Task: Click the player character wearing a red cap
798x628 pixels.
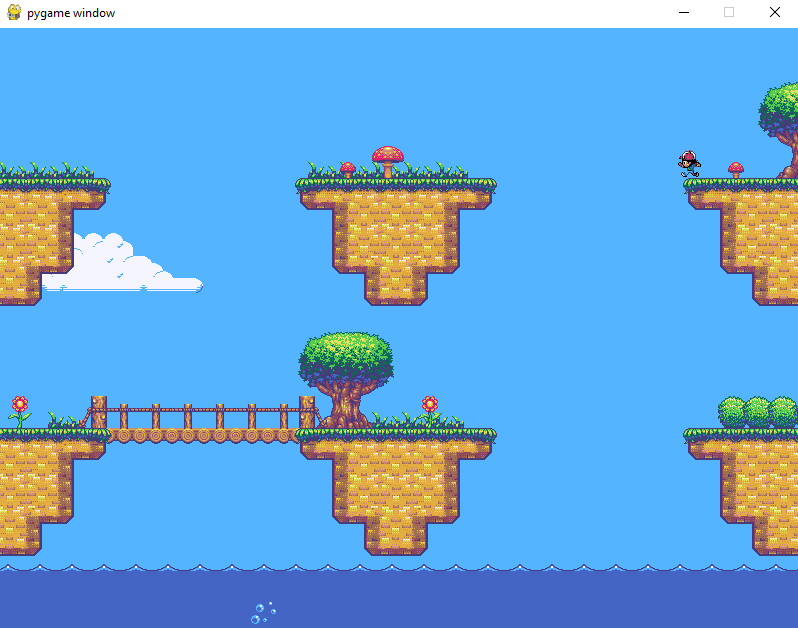Action: 689,165
